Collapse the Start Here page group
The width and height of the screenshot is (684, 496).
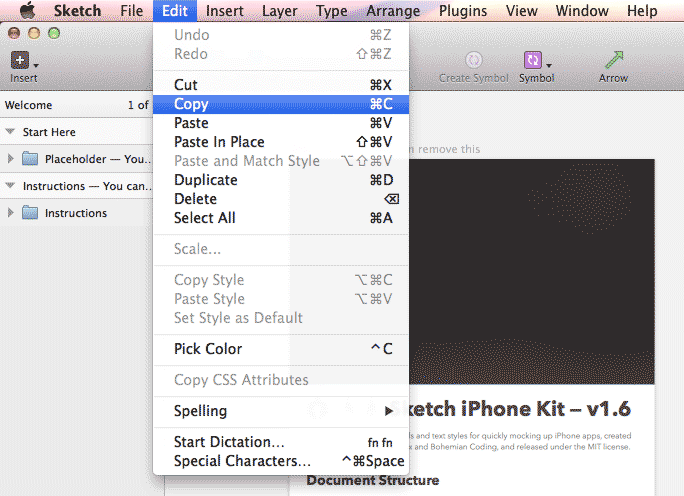click(10, 132)
